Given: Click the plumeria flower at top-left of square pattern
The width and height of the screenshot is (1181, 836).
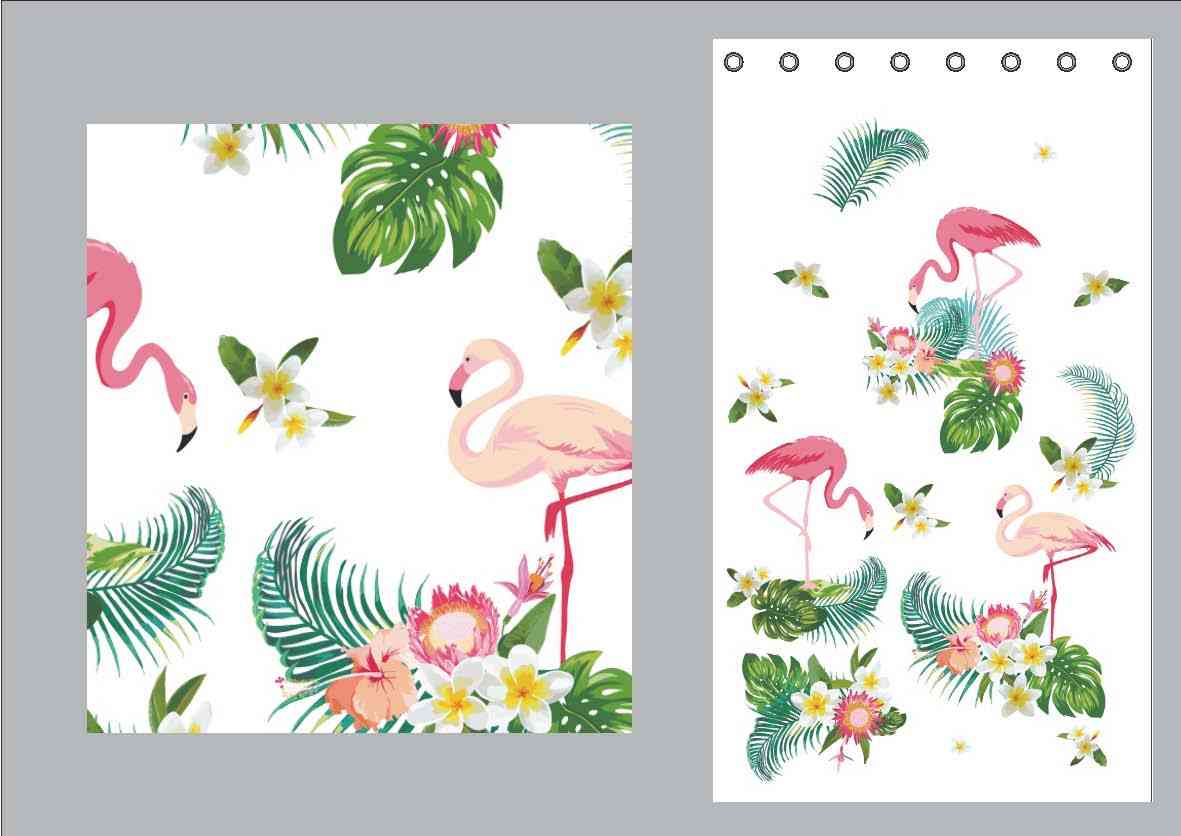Looking at the screenshot, I should 226,148.
